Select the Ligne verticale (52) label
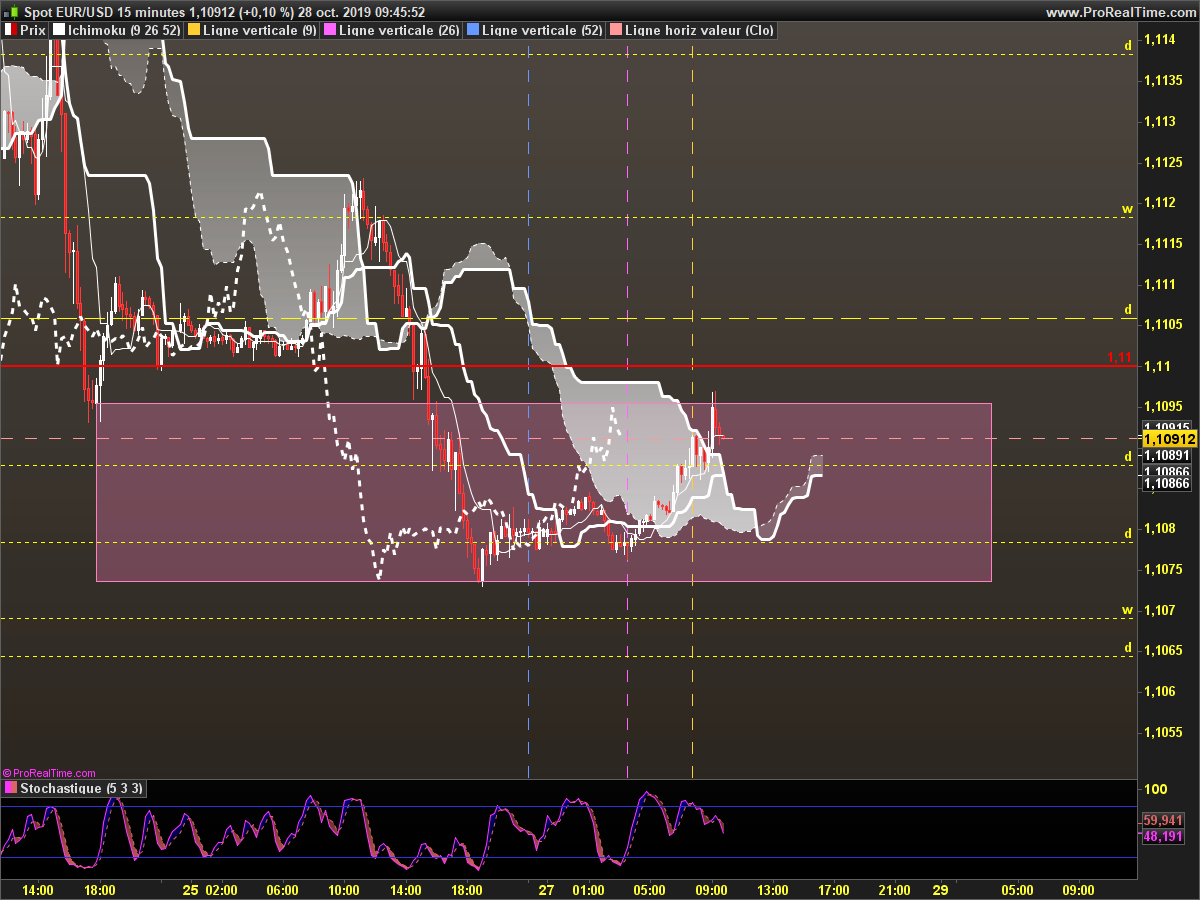The image size is (1200, 900). pos(542,30)
